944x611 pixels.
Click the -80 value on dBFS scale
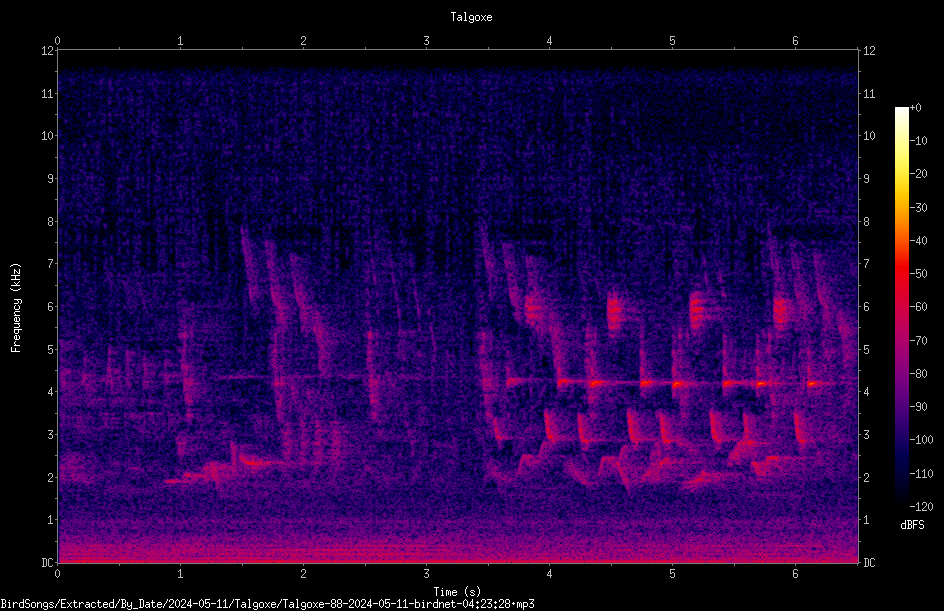918,373
